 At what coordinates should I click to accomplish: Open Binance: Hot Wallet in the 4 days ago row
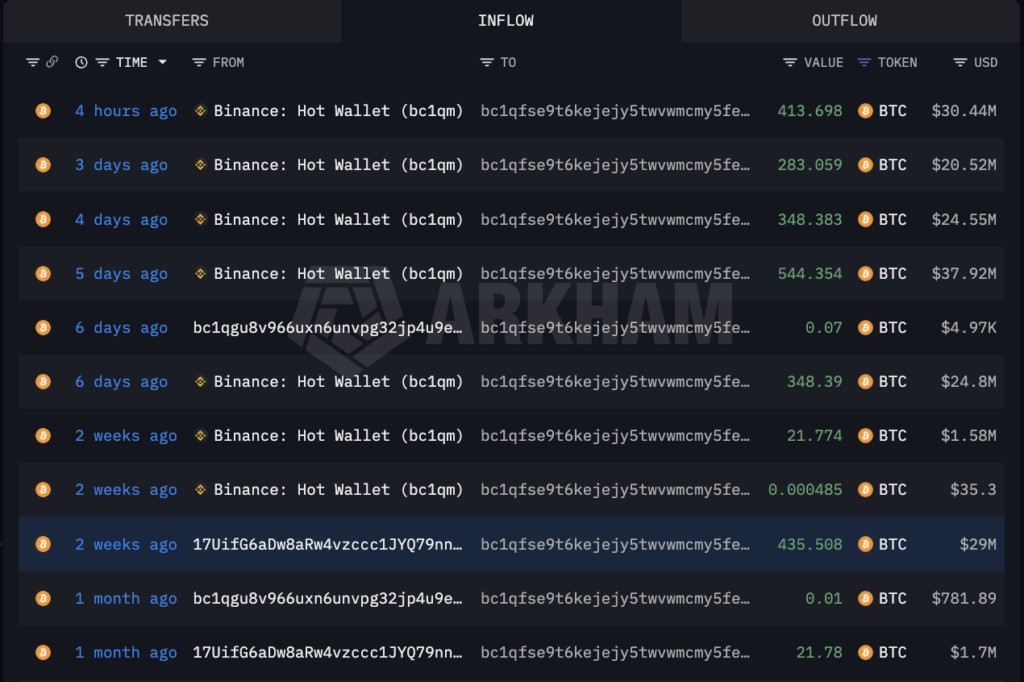(x=338, y=219)
